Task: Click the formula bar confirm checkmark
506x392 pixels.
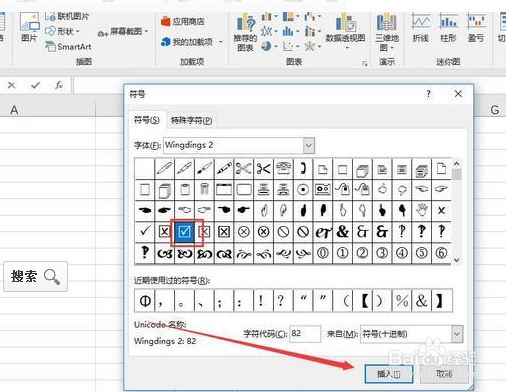Action: (35, 86)
